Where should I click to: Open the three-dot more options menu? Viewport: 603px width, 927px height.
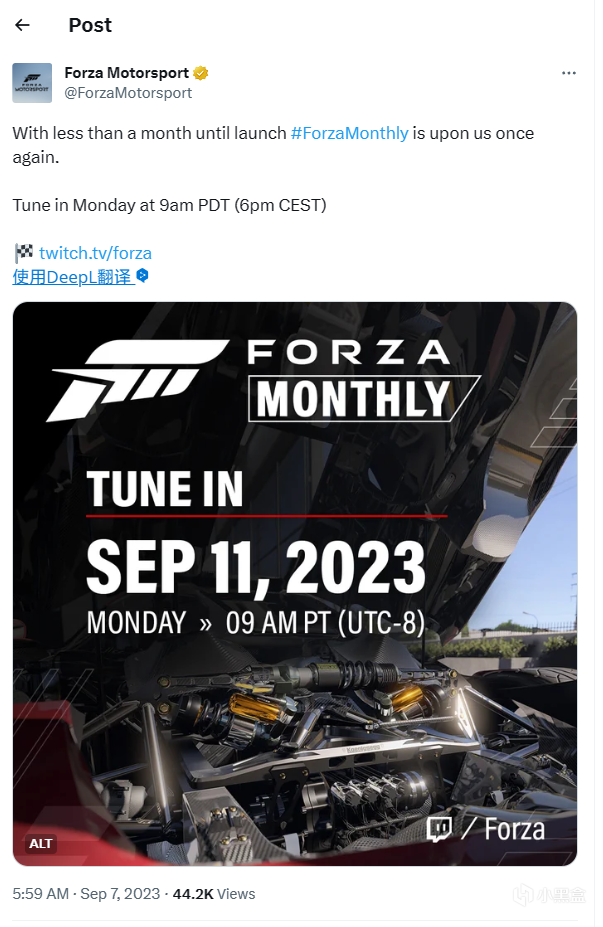click(x=569, y=73)
